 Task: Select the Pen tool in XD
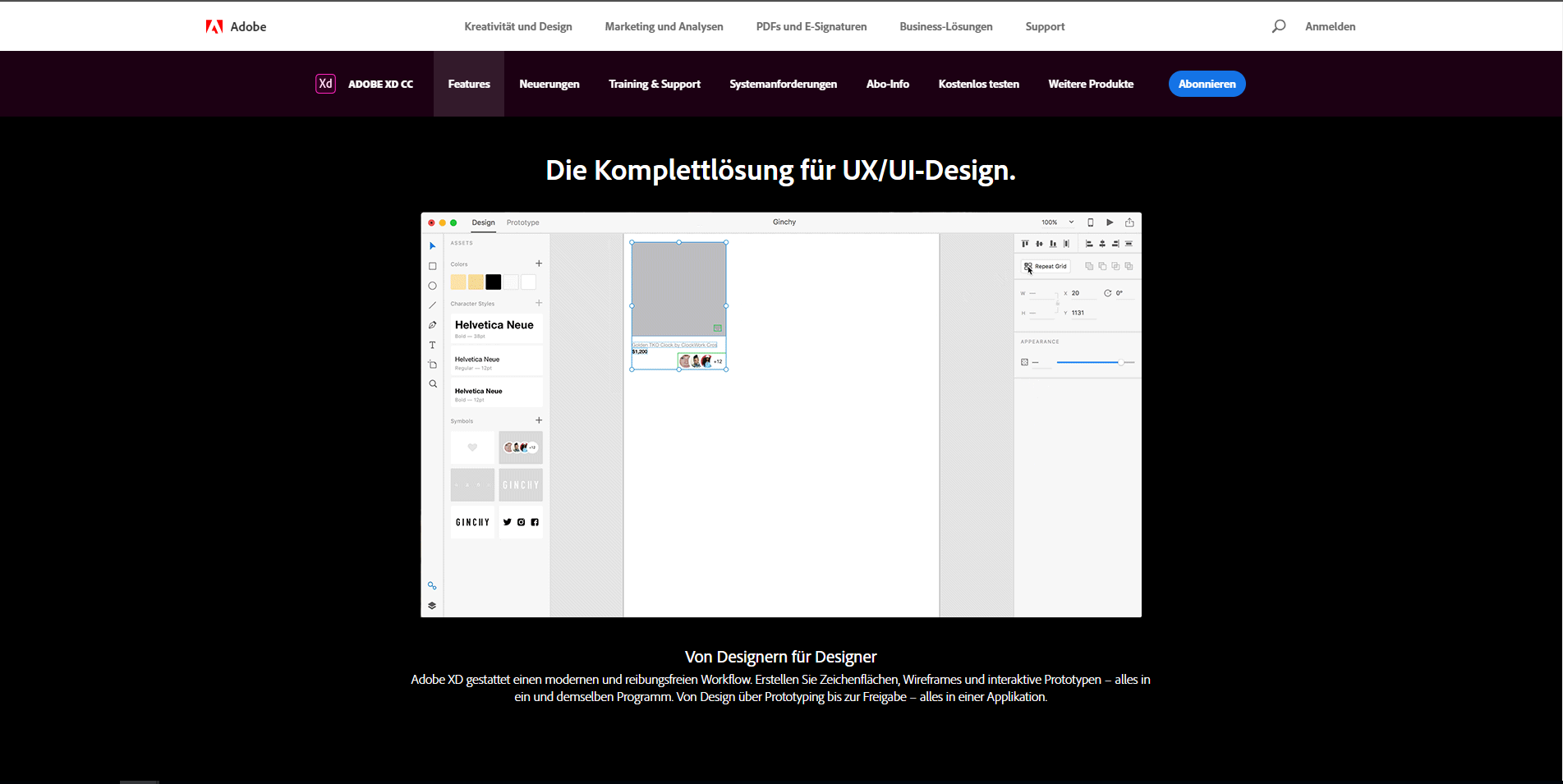pyautogui.click(x=432, y=325)
